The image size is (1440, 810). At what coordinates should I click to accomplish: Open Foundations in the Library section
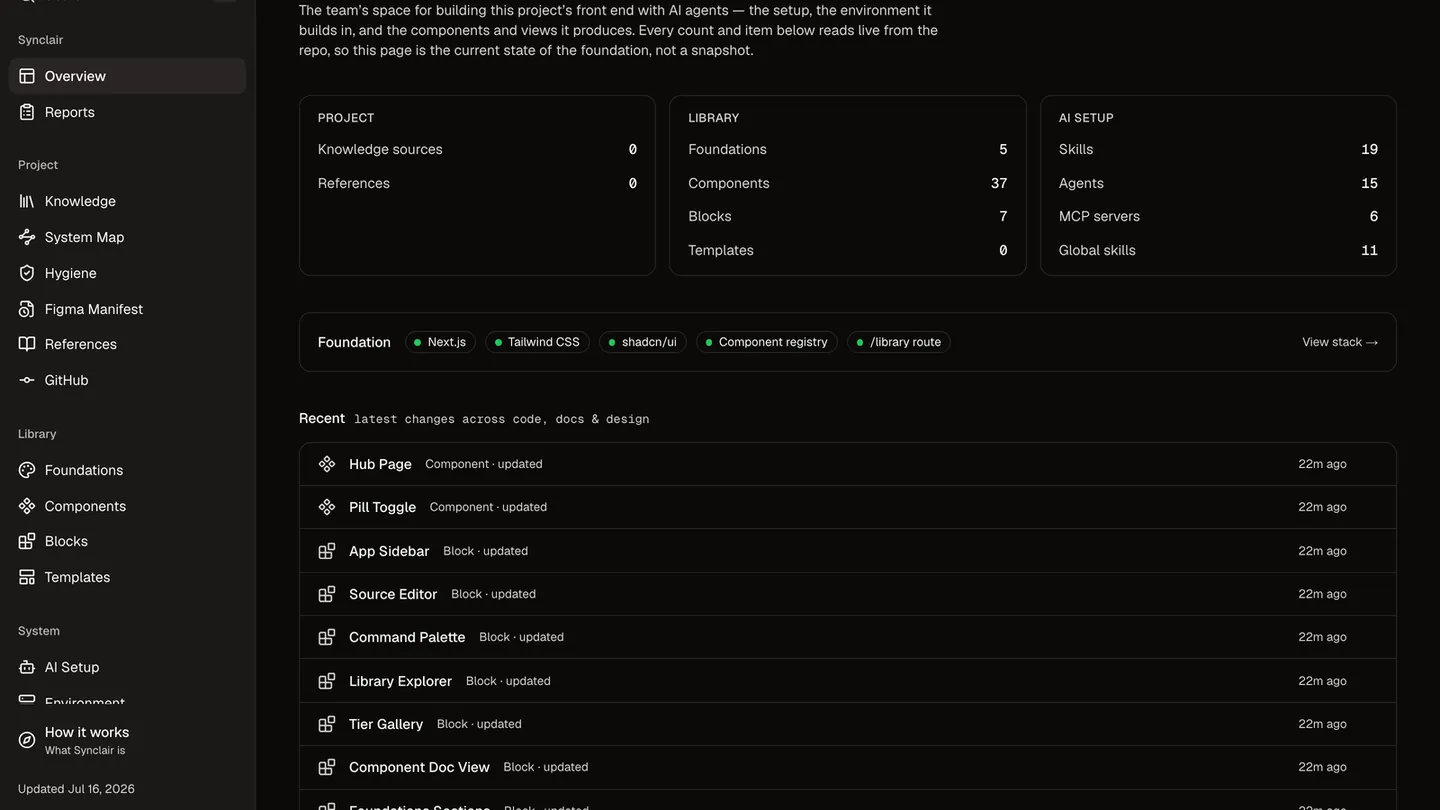127,470
